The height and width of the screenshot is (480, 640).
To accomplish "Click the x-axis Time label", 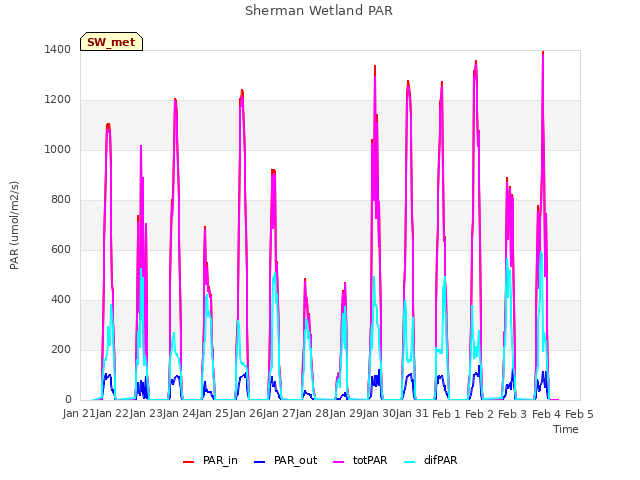I will [566, 429].
